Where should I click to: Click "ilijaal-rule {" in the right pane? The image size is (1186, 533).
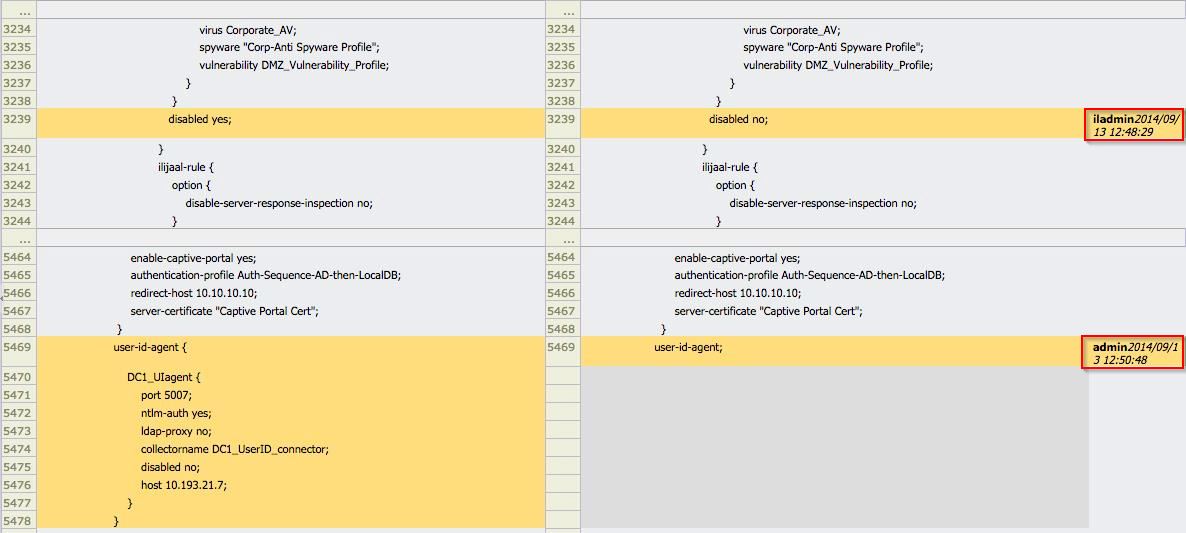tap(729, 167)
